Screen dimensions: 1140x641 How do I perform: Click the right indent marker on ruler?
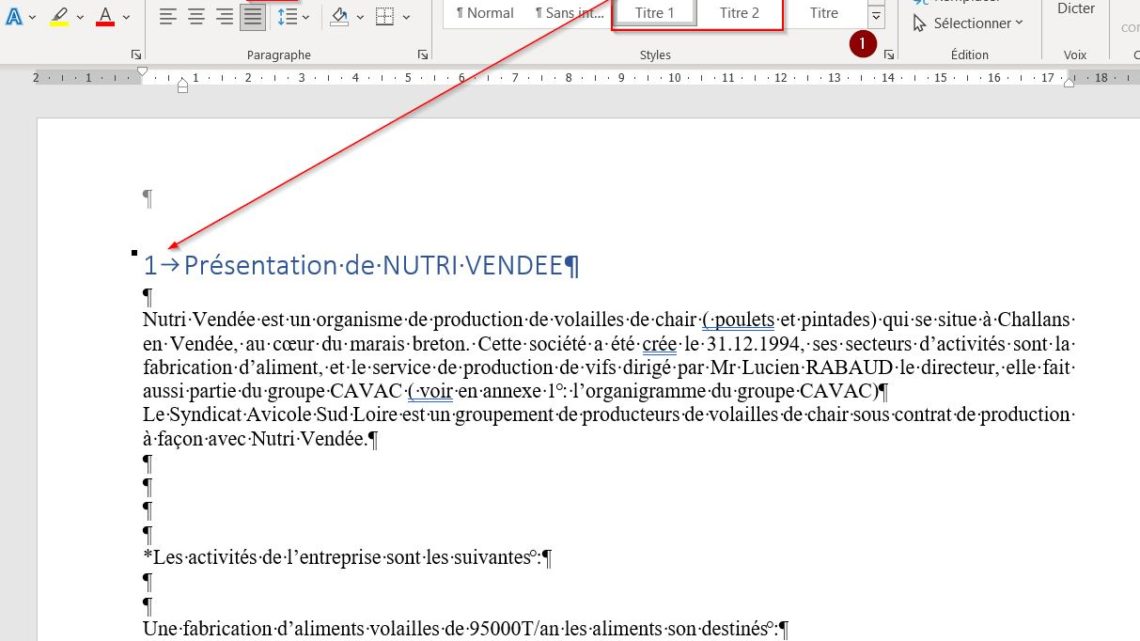pos(1069,82)
